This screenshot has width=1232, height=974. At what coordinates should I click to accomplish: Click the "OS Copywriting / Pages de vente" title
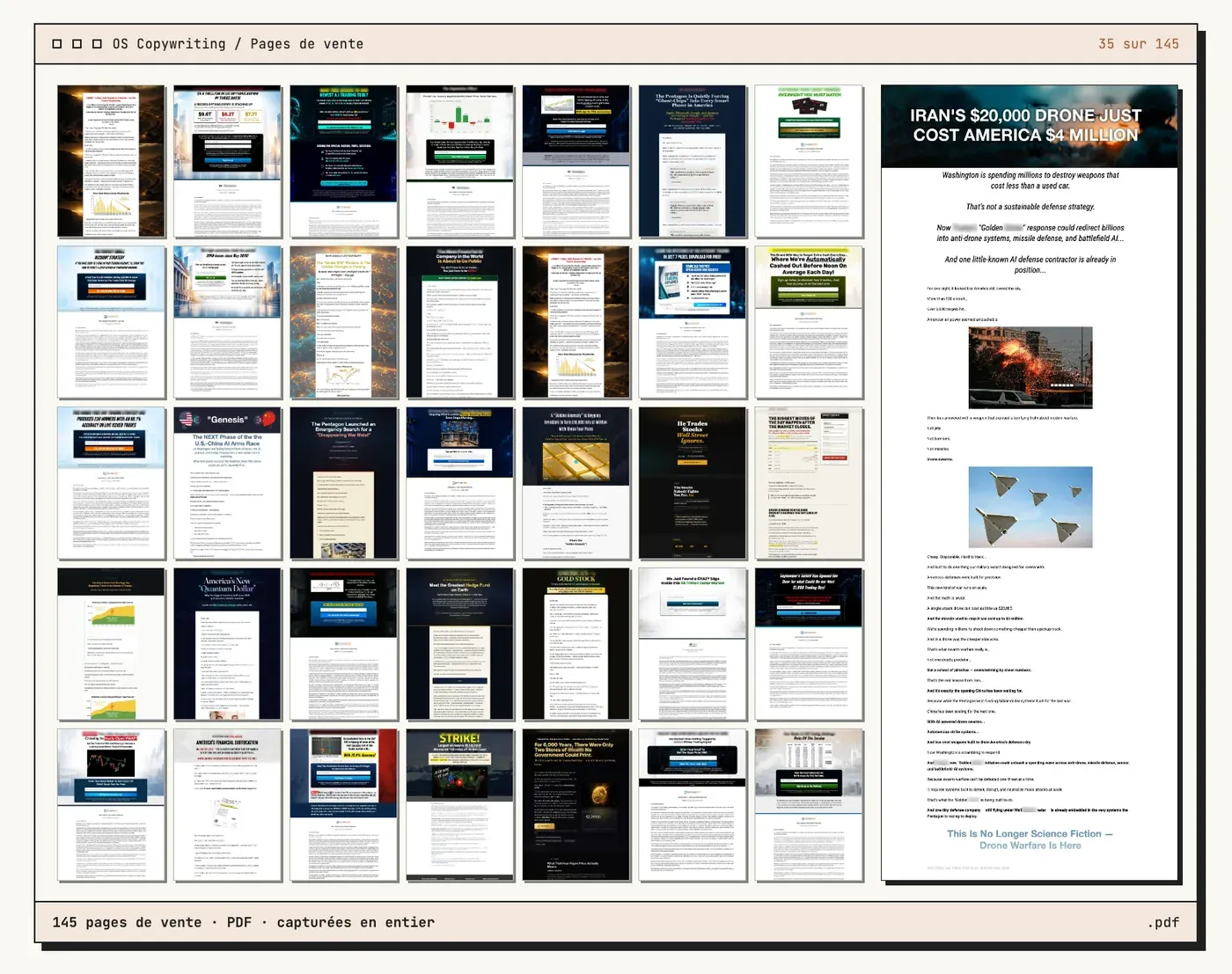[238, 44]
